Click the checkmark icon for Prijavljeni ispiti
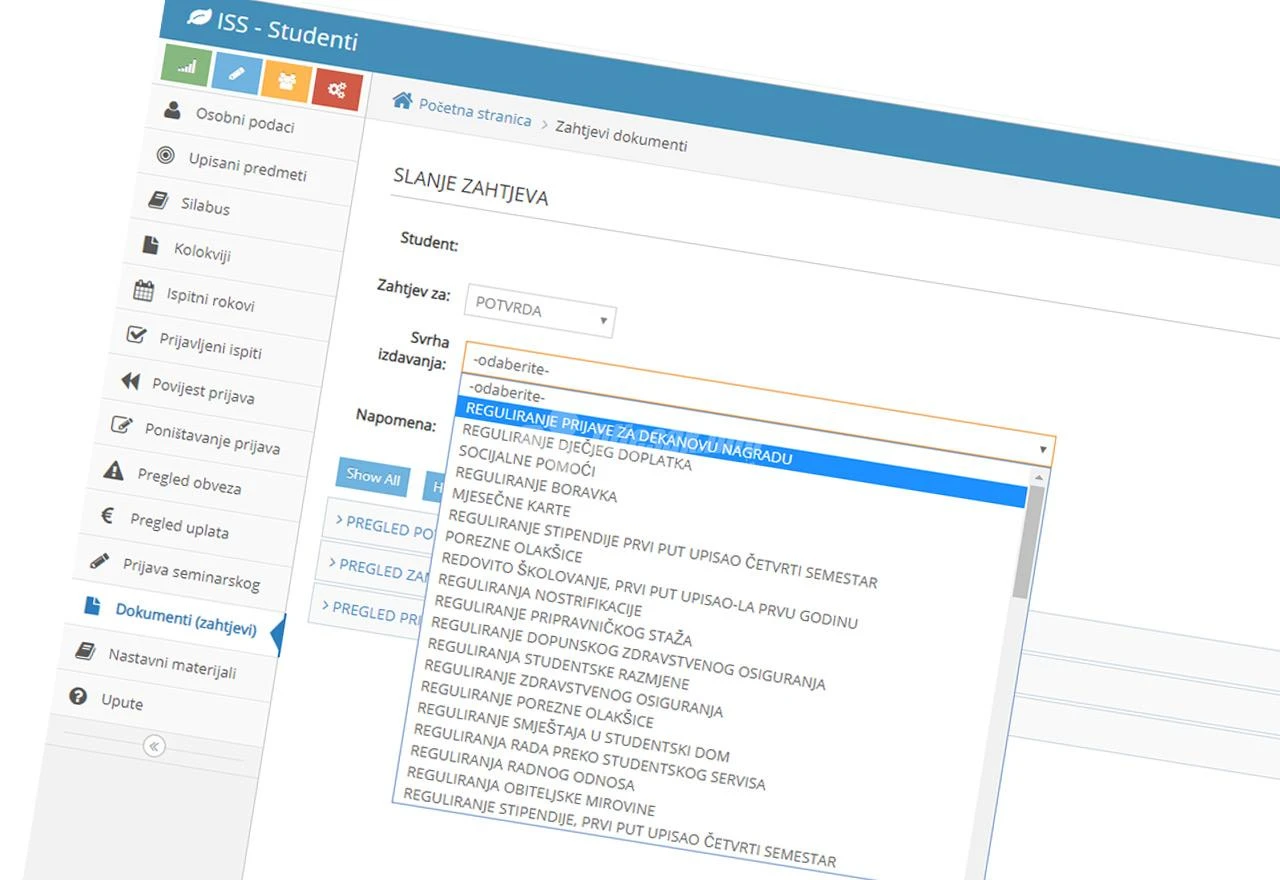Screen dimensions: 1280x880 (x=137, y=335)
